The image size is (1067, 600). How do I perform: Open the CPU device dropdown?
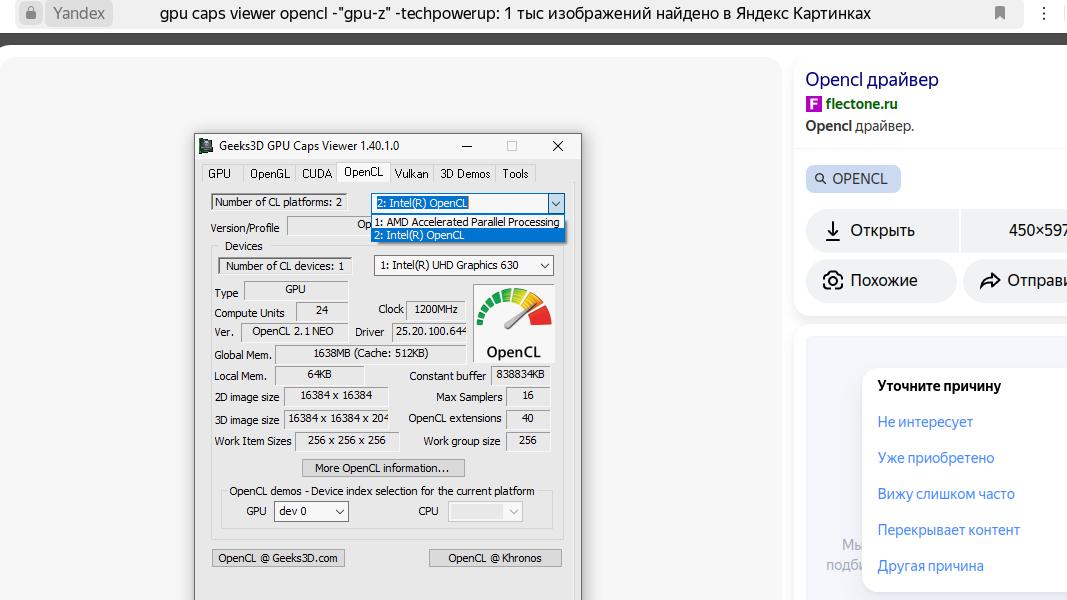point(485,511)
